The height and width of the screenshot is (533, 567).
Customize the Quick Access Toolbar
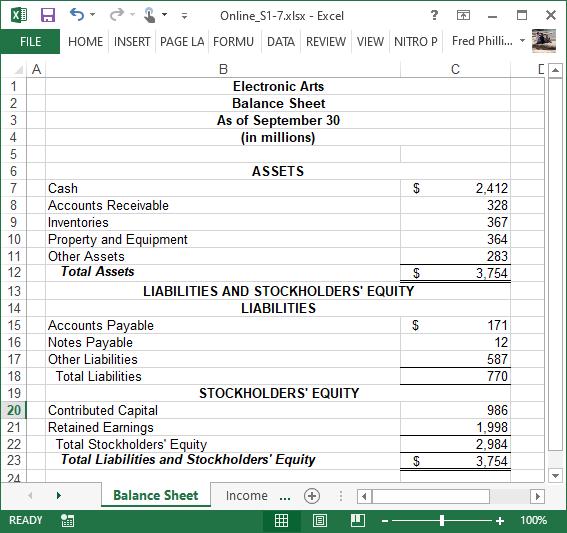tap(184, 16)
